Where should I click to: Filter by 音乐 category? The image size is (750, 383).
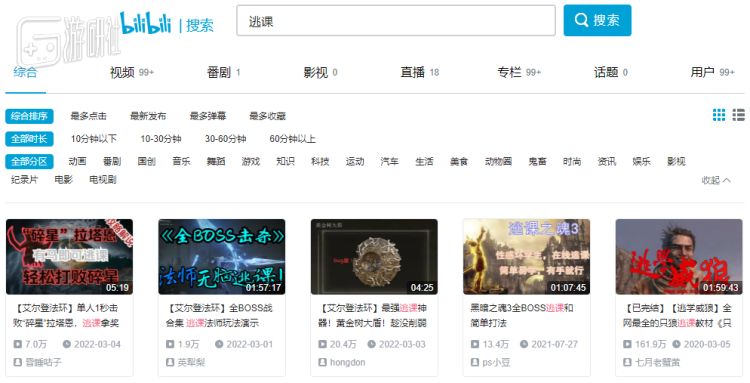pos(181,162)
